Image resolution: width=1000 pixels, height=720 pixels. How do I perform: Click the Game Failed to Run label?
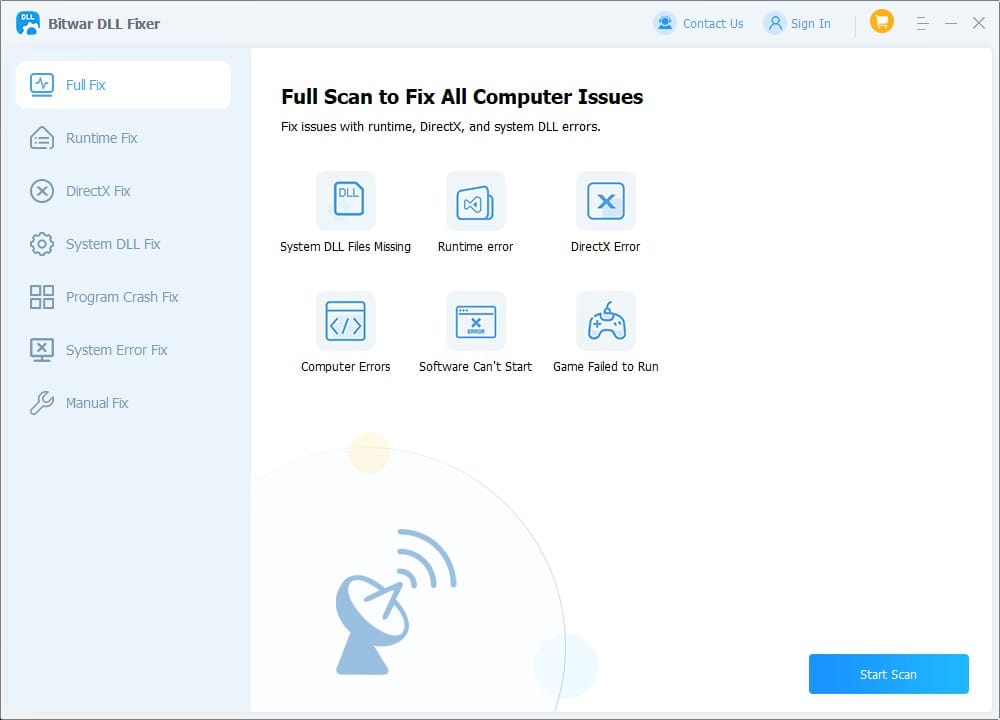coord(606,367)
